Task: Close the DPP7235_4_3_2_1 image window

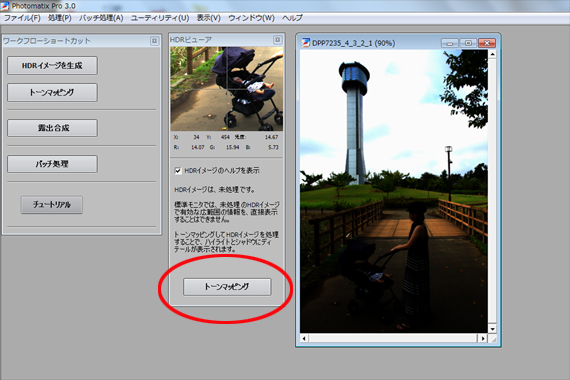Action: 487,43
